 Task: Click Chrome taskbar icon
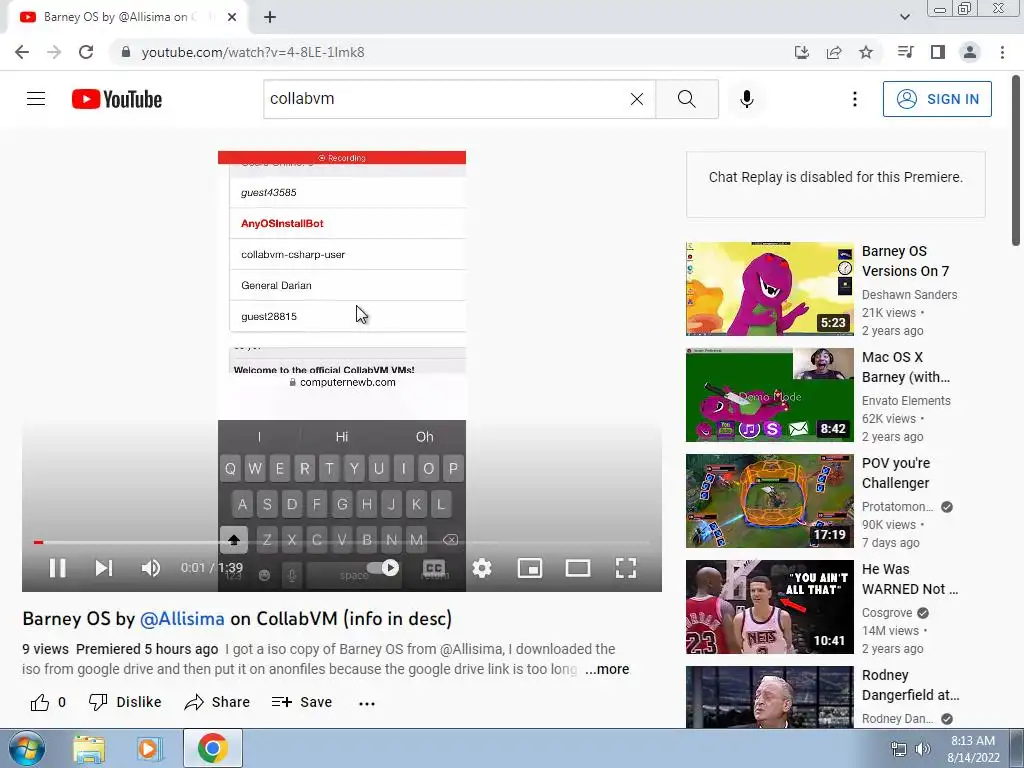click(x=213, y=748)
